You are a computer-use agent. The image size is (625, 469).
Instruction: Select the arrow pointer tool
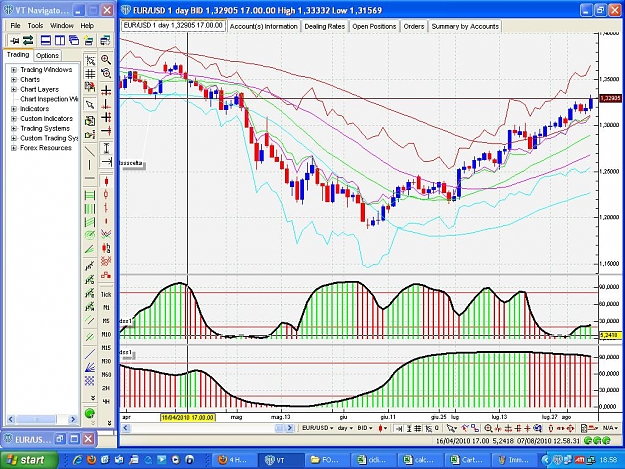point(90,105)
